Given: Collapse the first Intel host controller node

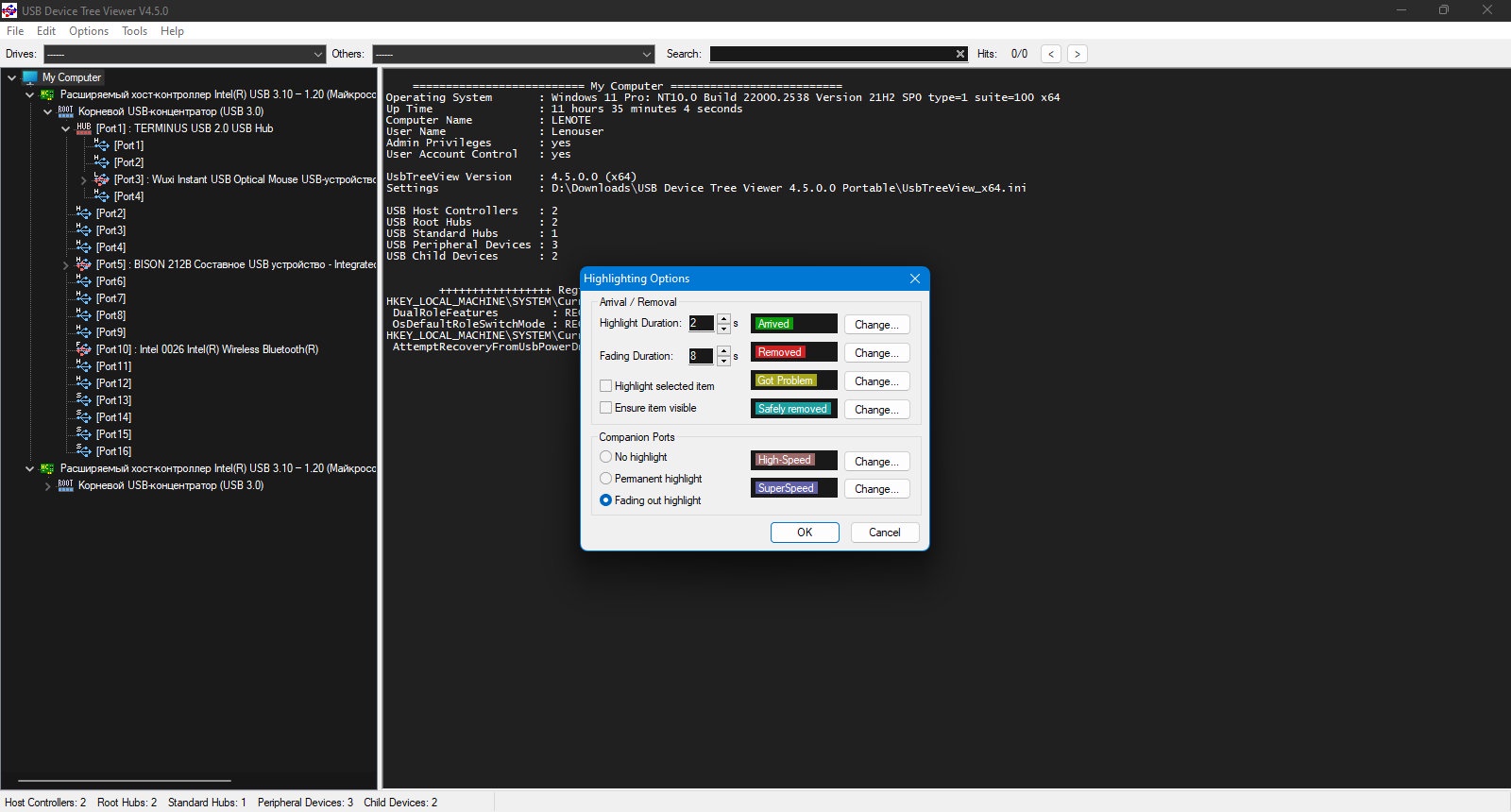Looking at the screenshot, I should [x=29, y=94].
